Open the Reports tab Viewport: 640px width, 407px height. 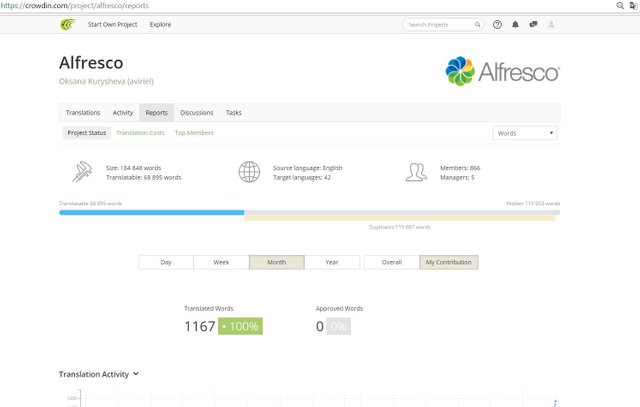pos(157,113)
